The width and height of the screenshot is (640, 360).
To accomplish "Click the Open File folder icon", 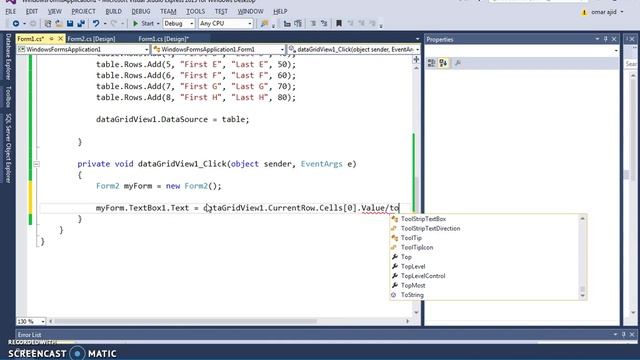I will tap(59, 24).
